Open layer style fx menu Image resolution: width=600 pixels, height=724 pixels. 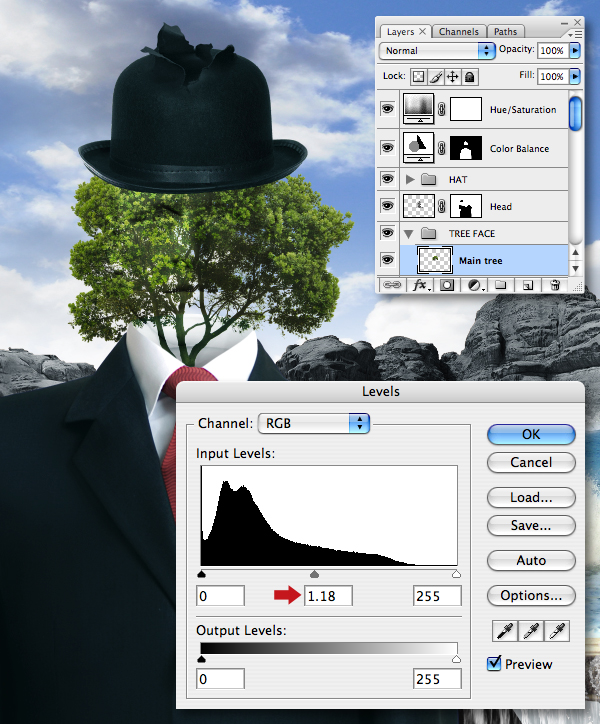click(420, 285)
